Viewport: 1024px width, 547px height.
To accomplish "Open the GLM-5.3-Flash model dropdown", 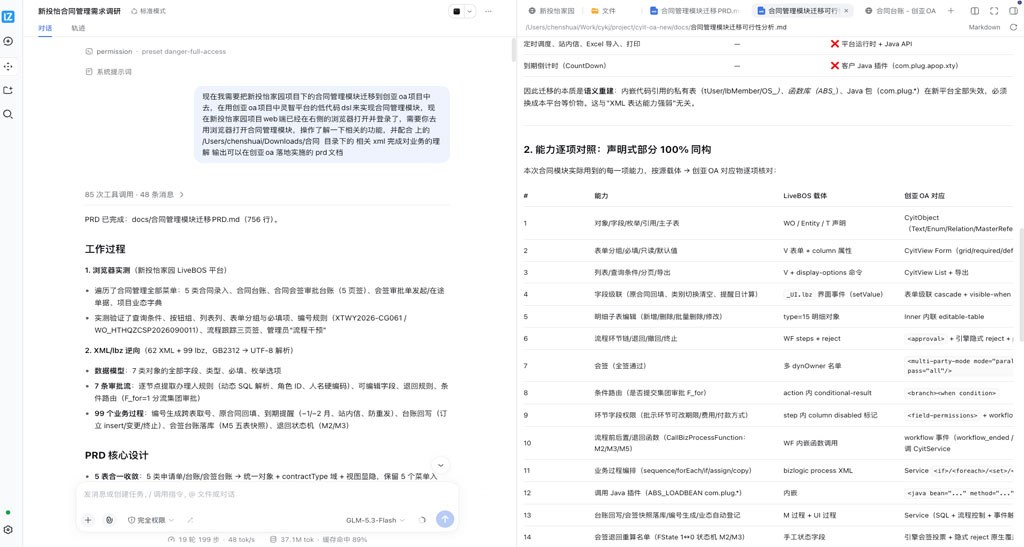I will [x=375, y=520].
